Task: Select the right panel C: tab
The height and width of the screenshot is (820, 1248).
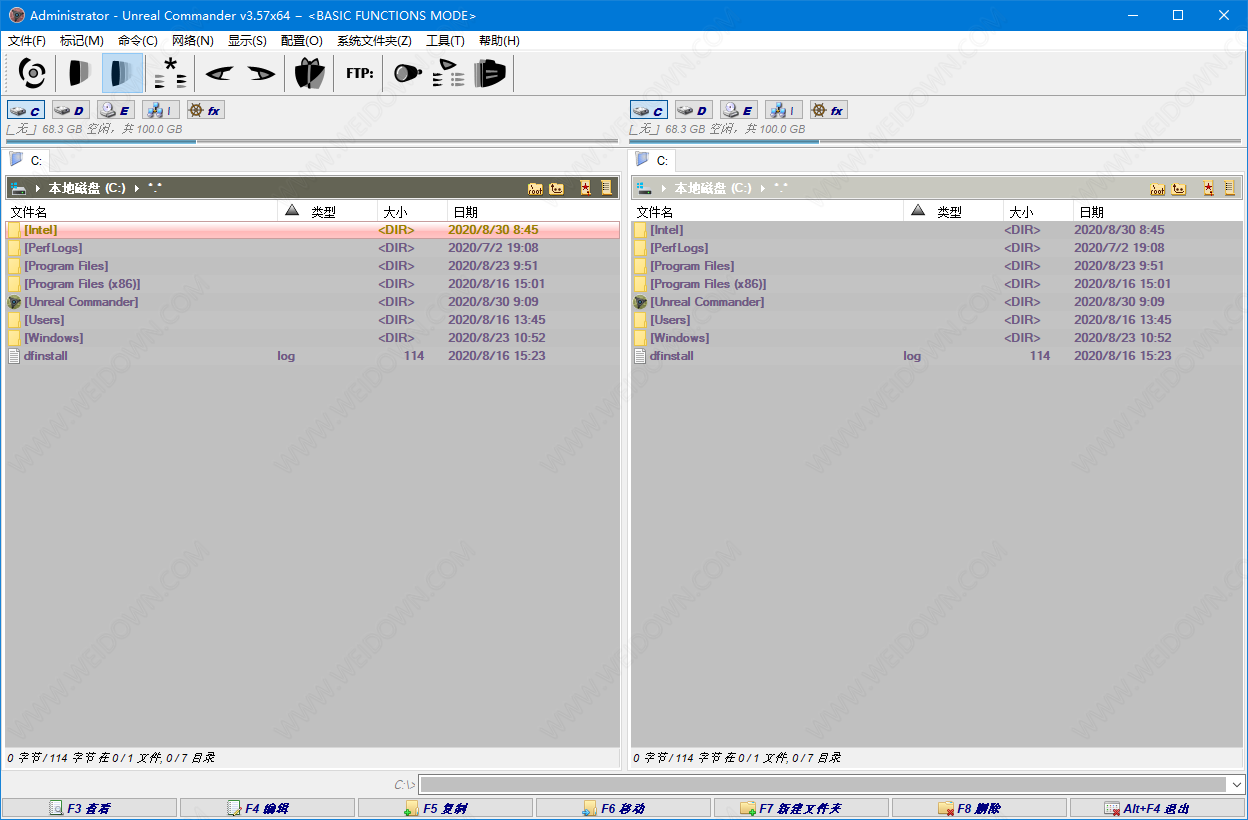Action: [653, 160]
